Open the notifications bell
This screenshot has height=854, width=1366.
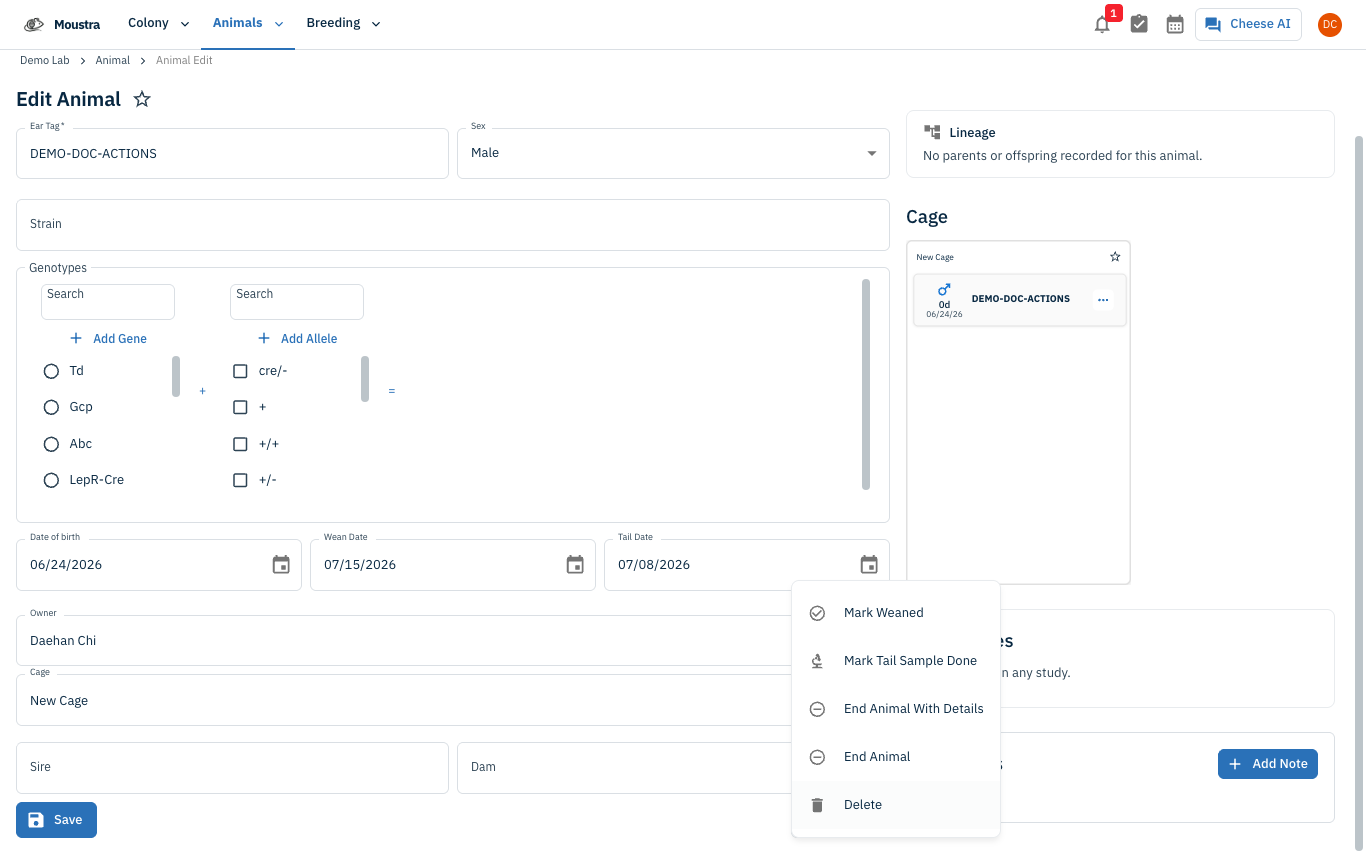pyautogui.click(x=1102, y=24)
